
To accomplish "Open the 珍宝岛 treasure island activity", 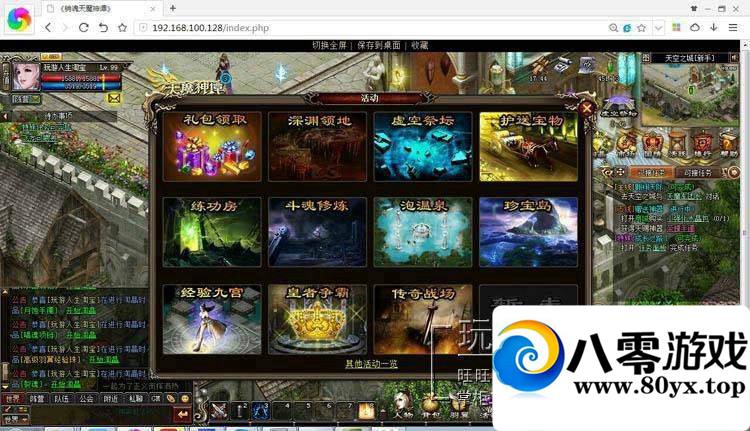I will [x=529, y=232].
